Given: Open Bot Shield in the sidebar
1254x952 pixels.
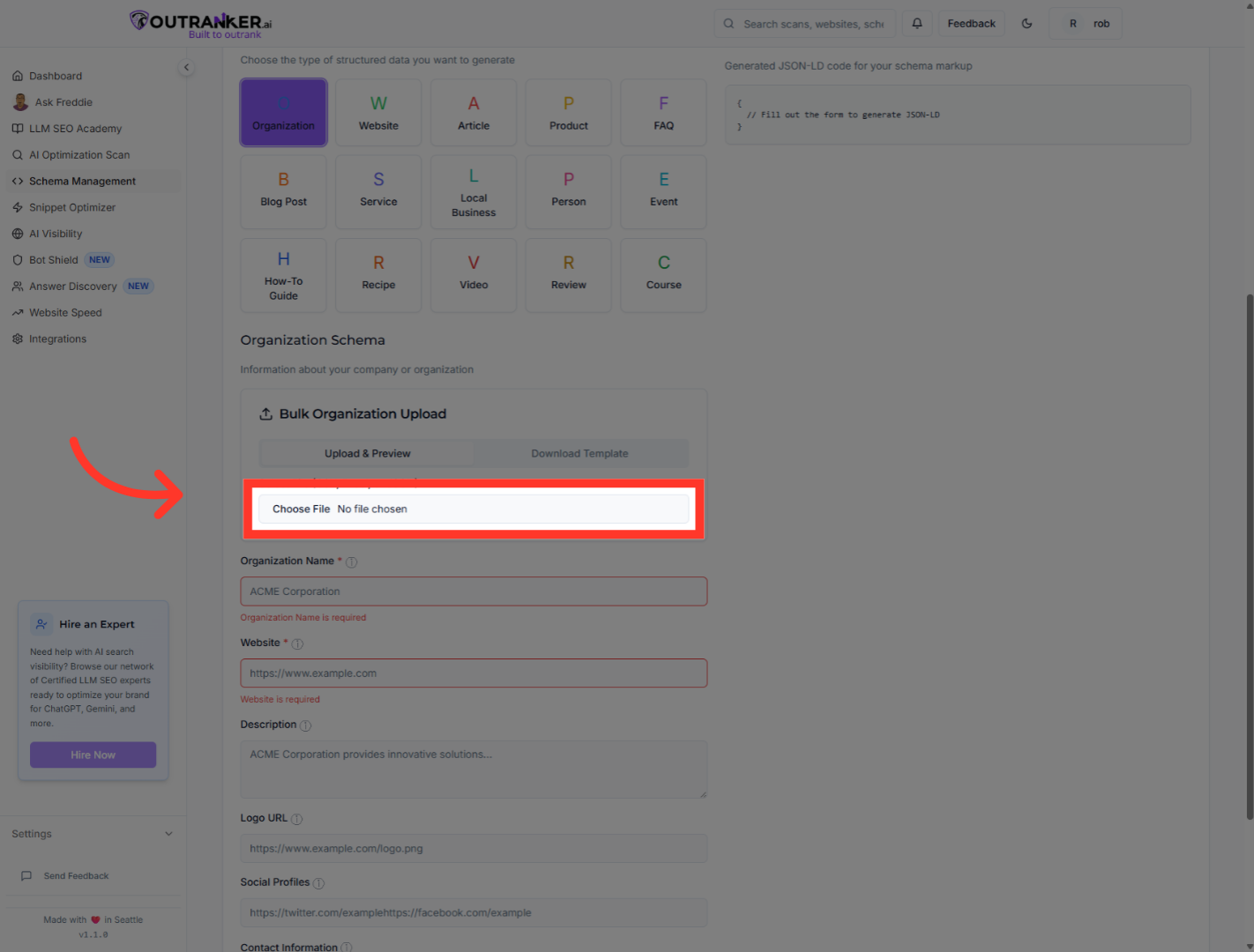Looking at the screenshot, I should 53,259.
